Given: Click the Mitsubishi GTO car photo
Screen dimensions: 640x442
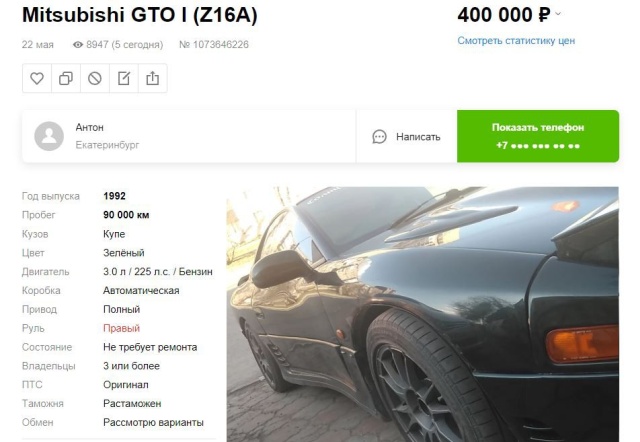Looking at the screenshot, I should tap(422, 314).
